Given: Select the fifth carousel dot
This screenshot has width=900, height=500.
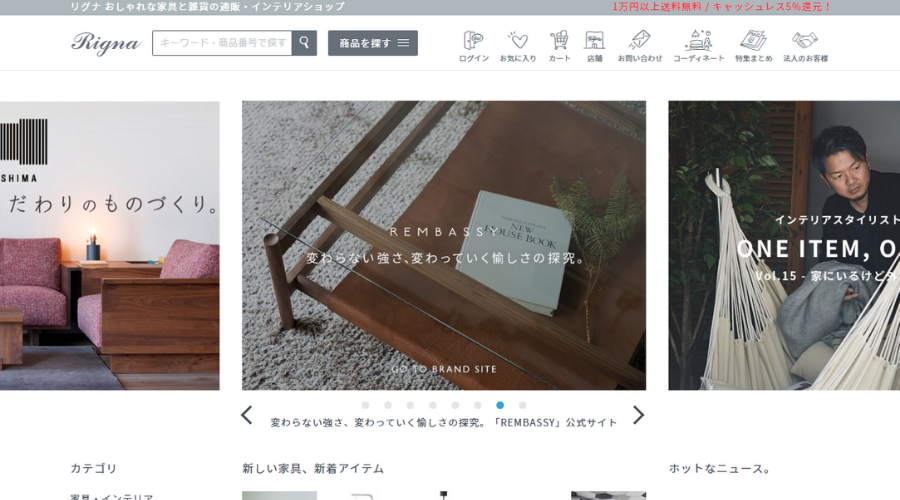Looking at the screenshot, I should [455, 405].
